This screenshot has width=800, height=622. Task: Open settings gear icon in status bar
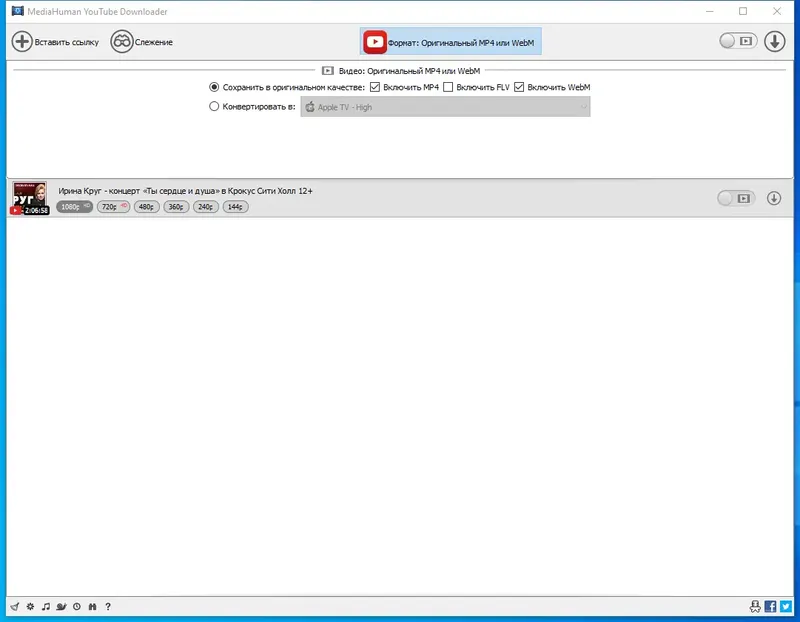[31, 606]
